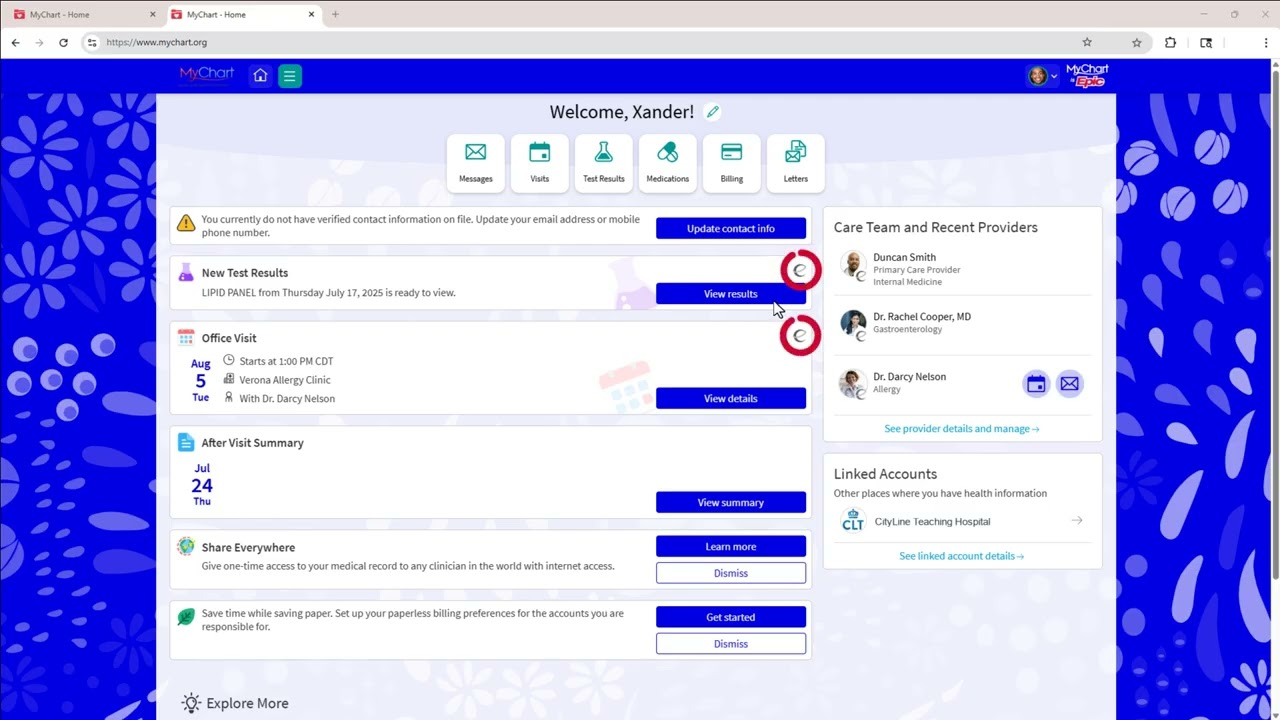Screen dimensions: 1280x720
Task: Click the MyChart by Epic logo
Action: coord(1087,76)
